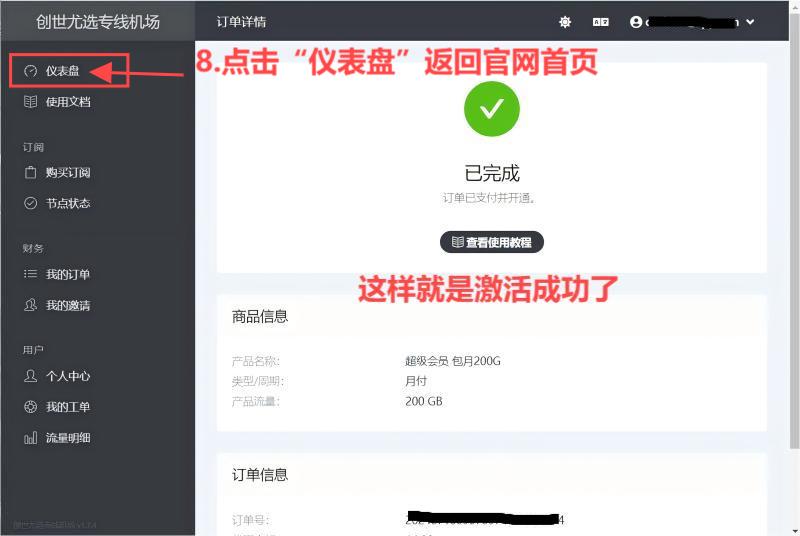Click the 我的订单 list icon
Viewport: 800px width, 536px height.
[x=31, y=274]
